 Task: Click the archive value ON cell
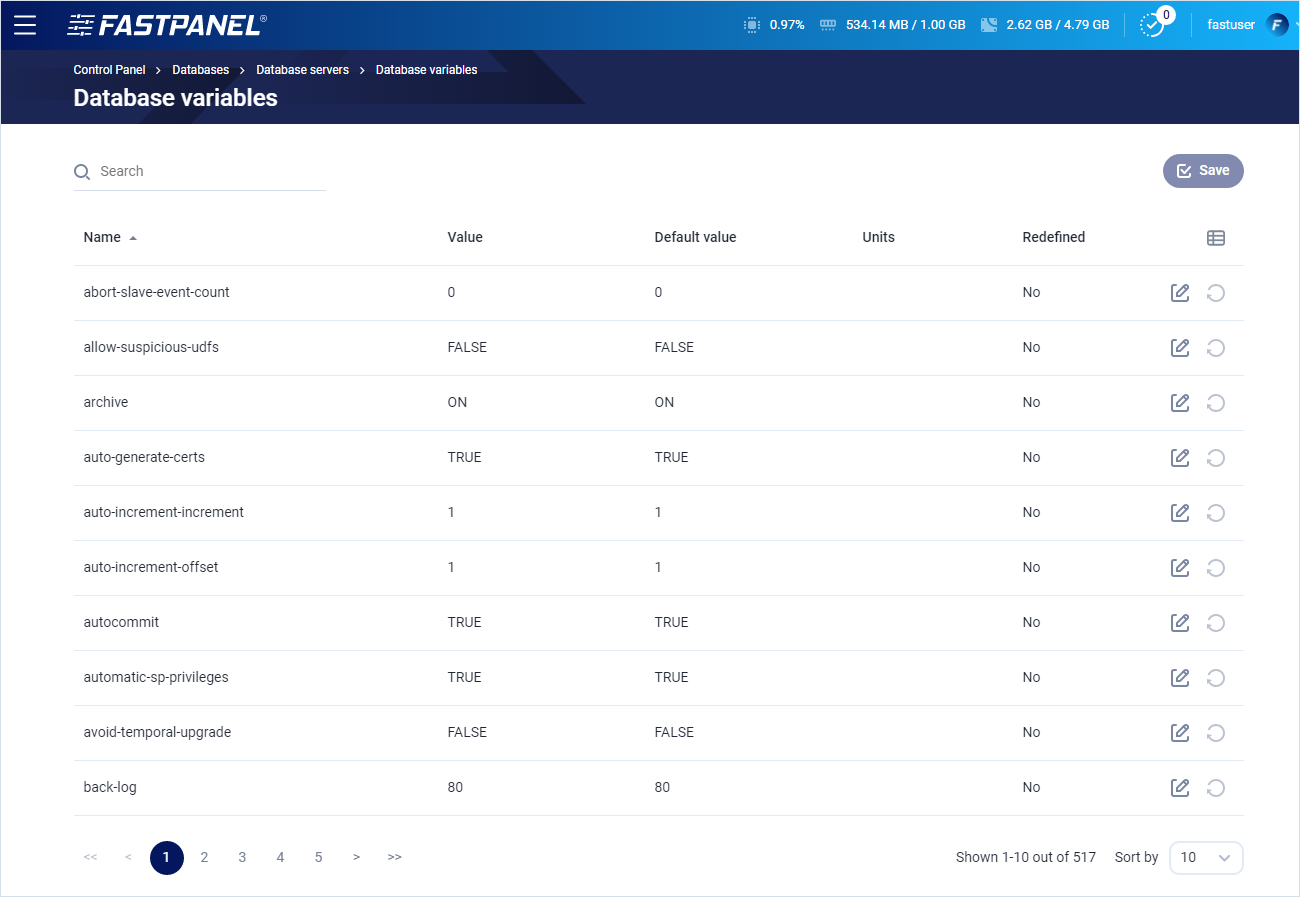[457, 403]
